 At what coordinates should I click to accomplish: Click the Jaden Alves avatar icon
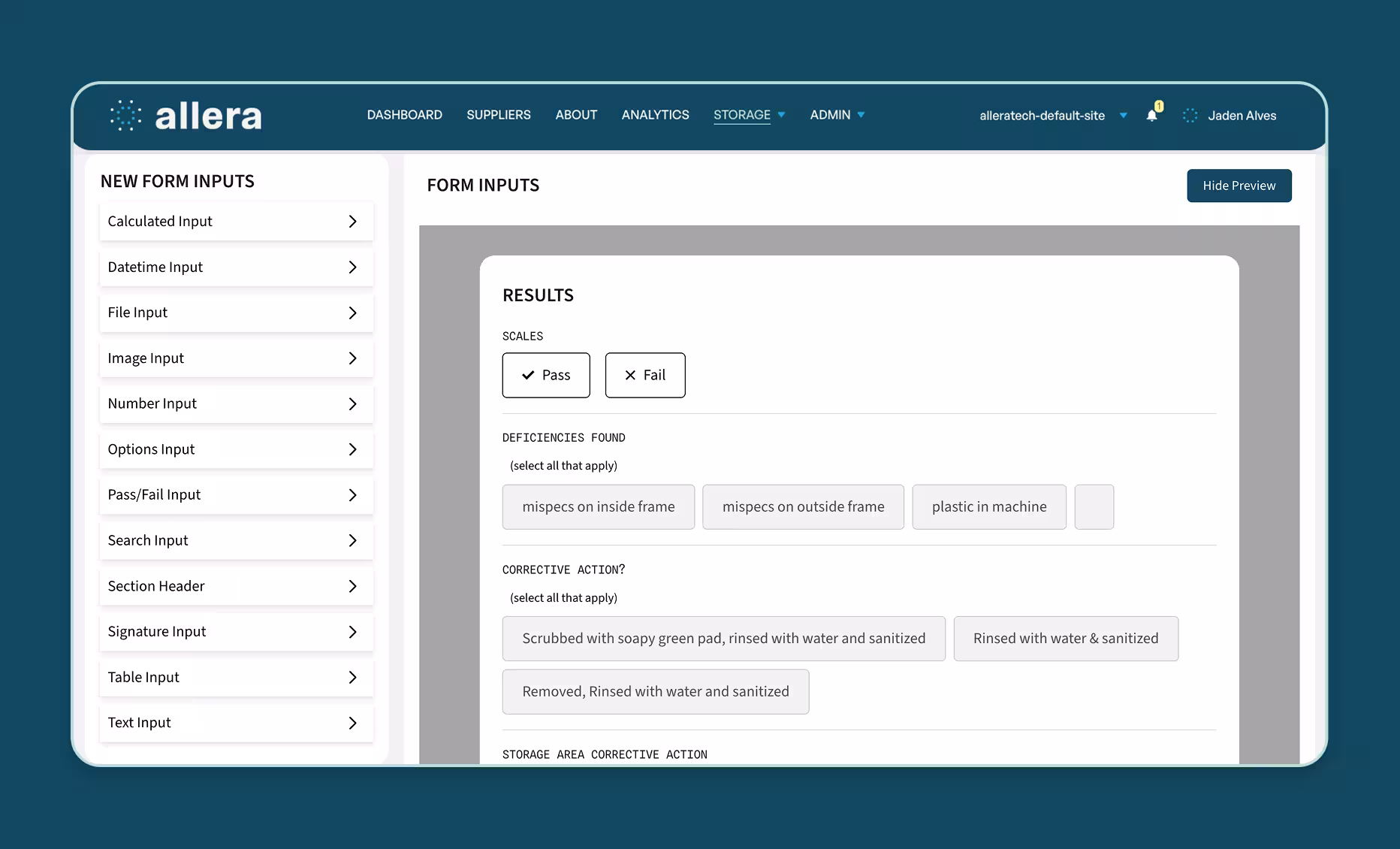pyautogui.click(x=1190, y=116)
